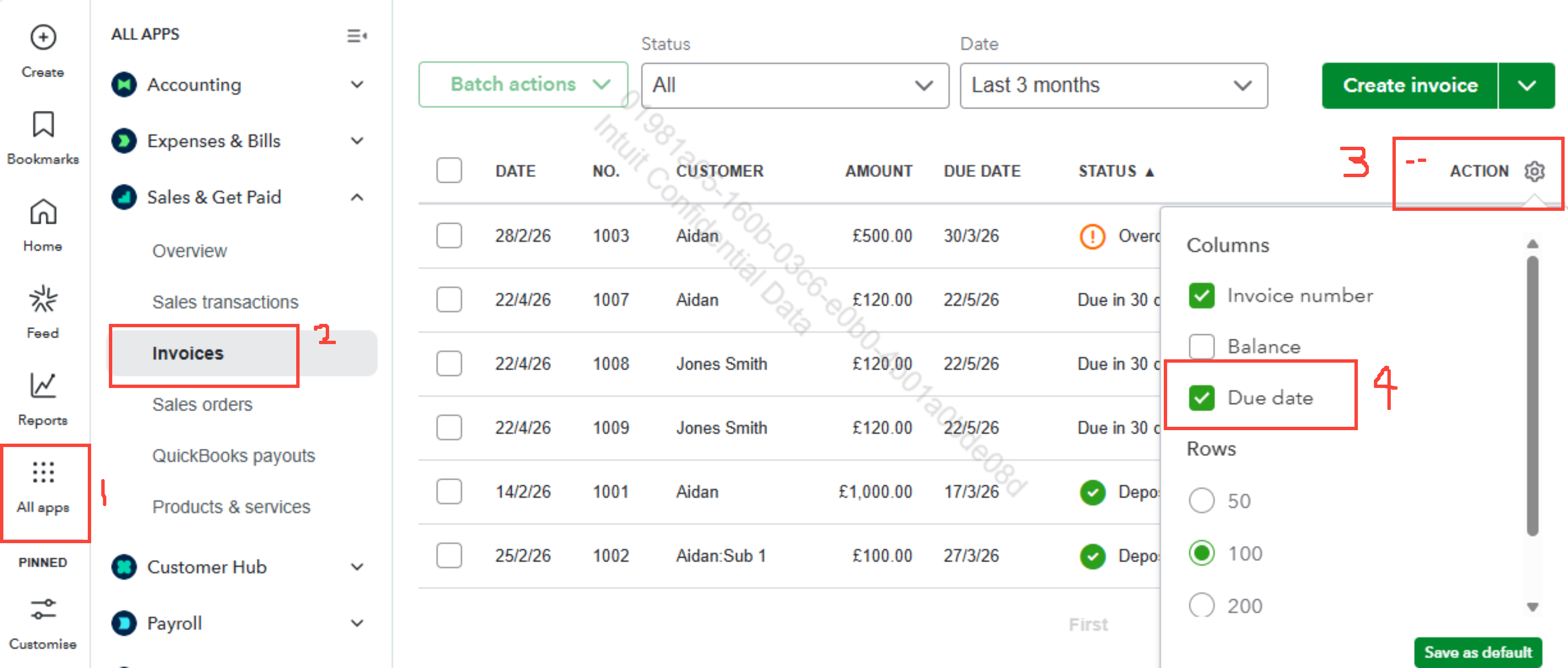Click the Create invoice button
1568x668 pixels.
(x=1409, y=85)
